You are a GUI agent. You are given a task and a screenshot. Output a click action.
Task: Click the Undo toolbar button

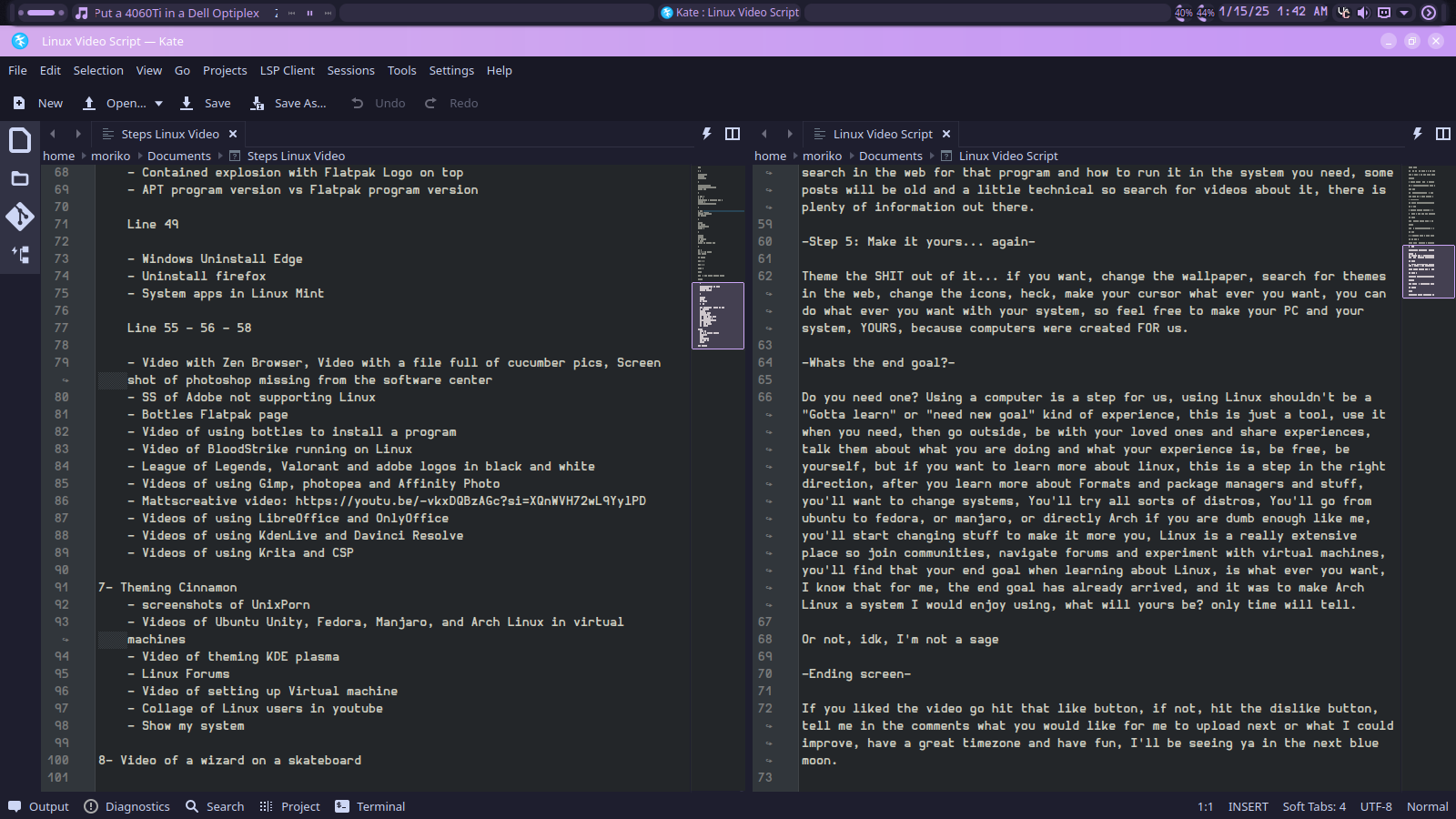click(379, 103)
